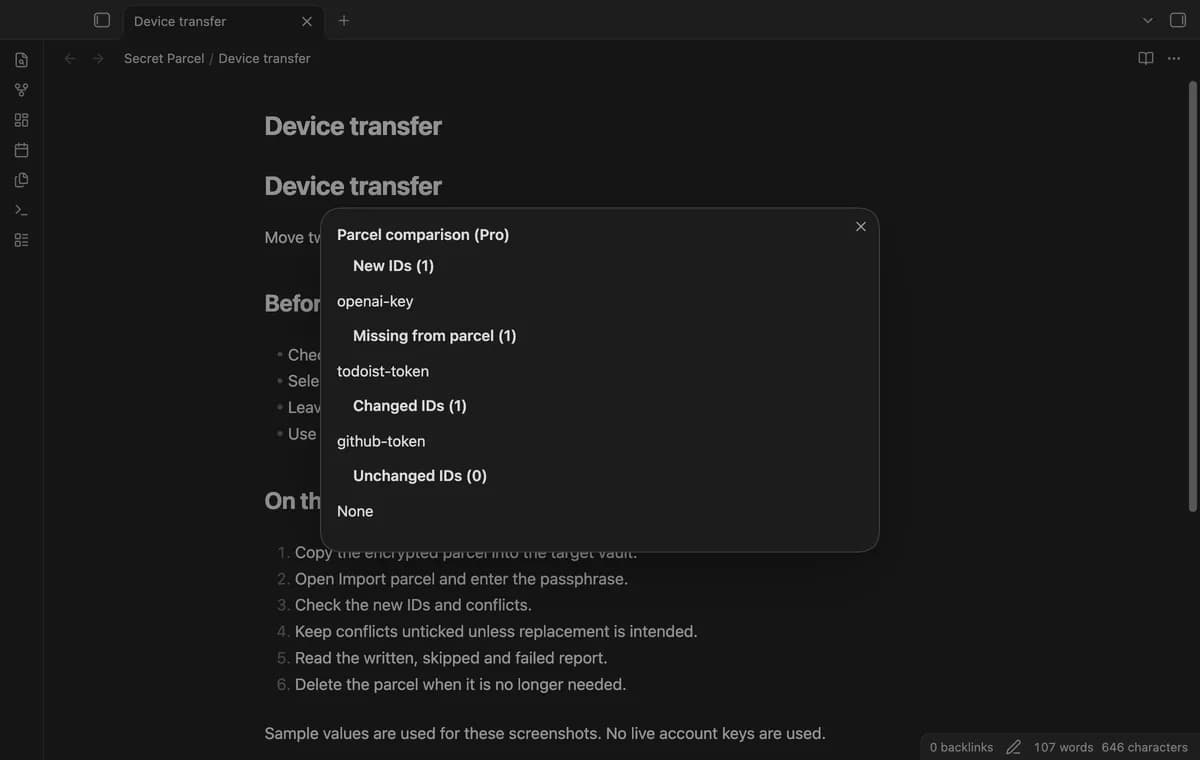This screenshot has width=1200, height=760.
Task: Click the sentence starting "Sample values are used"
Action: pyautogui.click(x=545, y=733)
